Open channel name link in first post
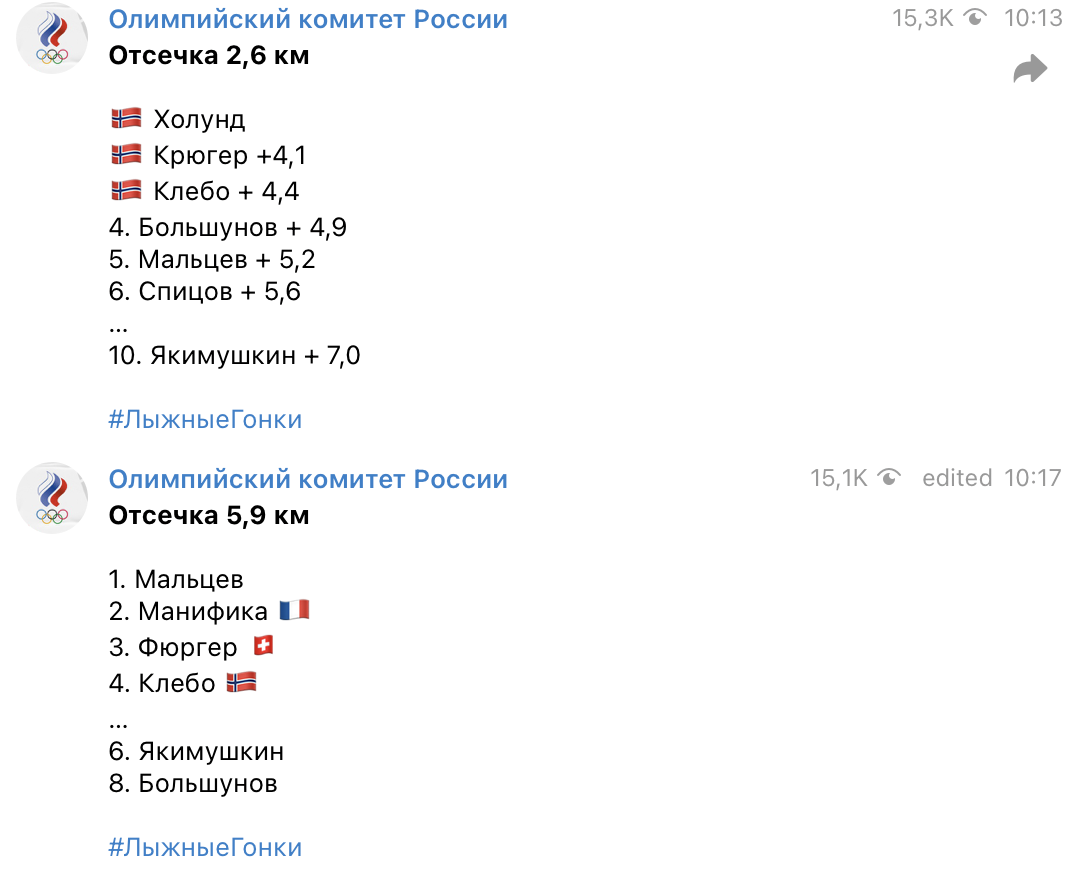This screenshot has width=1078, height=874. click(308, 19)
